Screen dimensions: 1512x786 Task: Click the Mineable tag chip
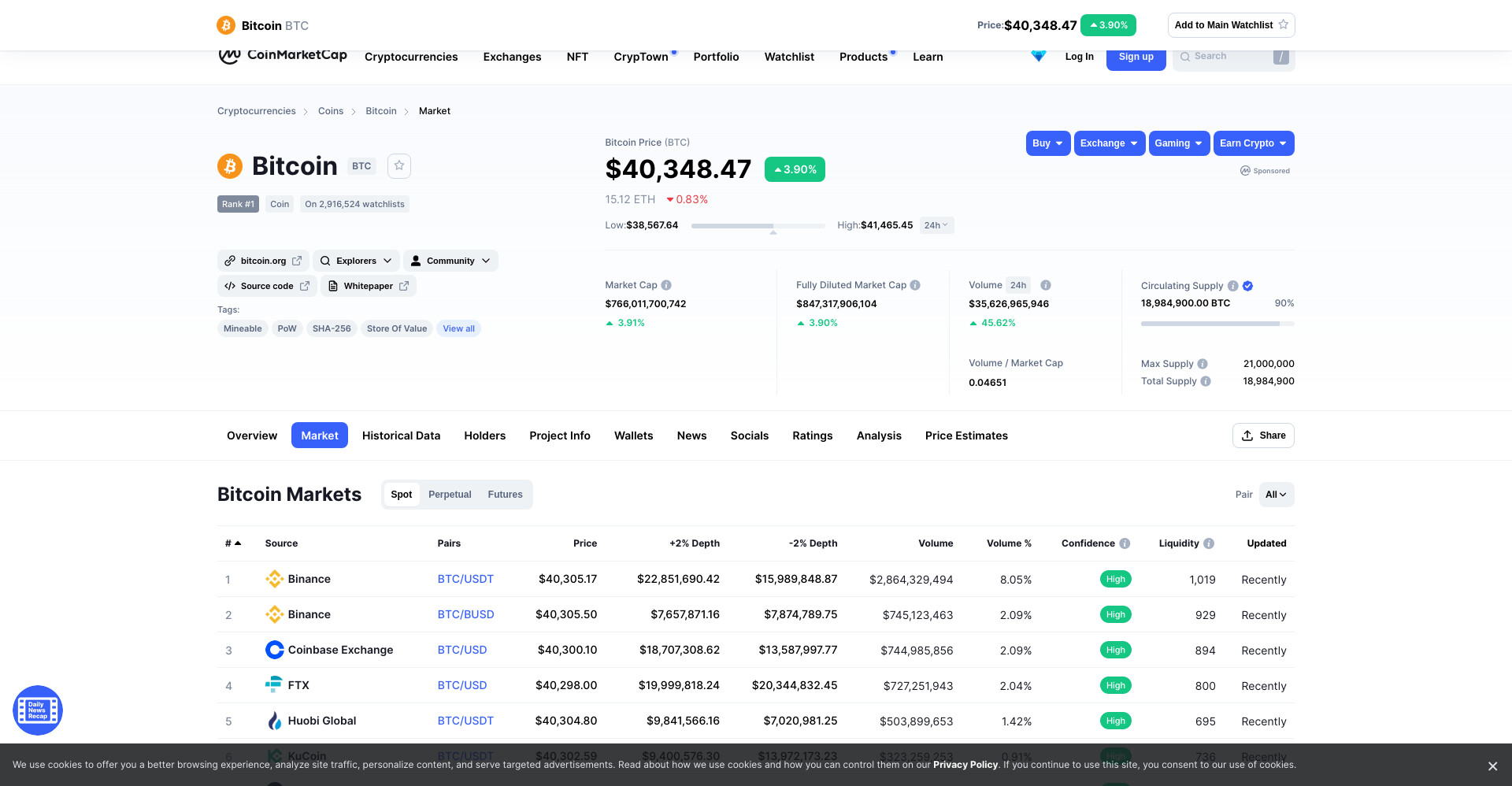tap(243, 328)
